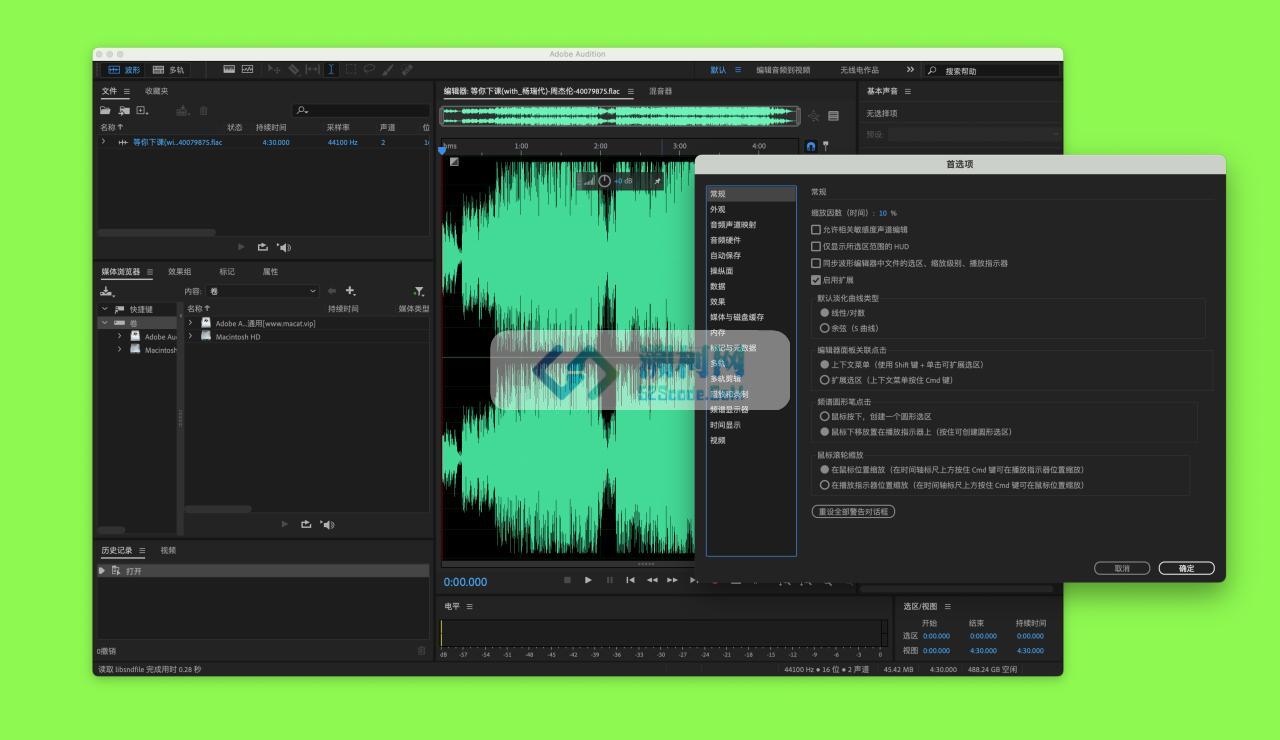
Task: Click the 搜索帮助 search field
Action: pos(990,71)
